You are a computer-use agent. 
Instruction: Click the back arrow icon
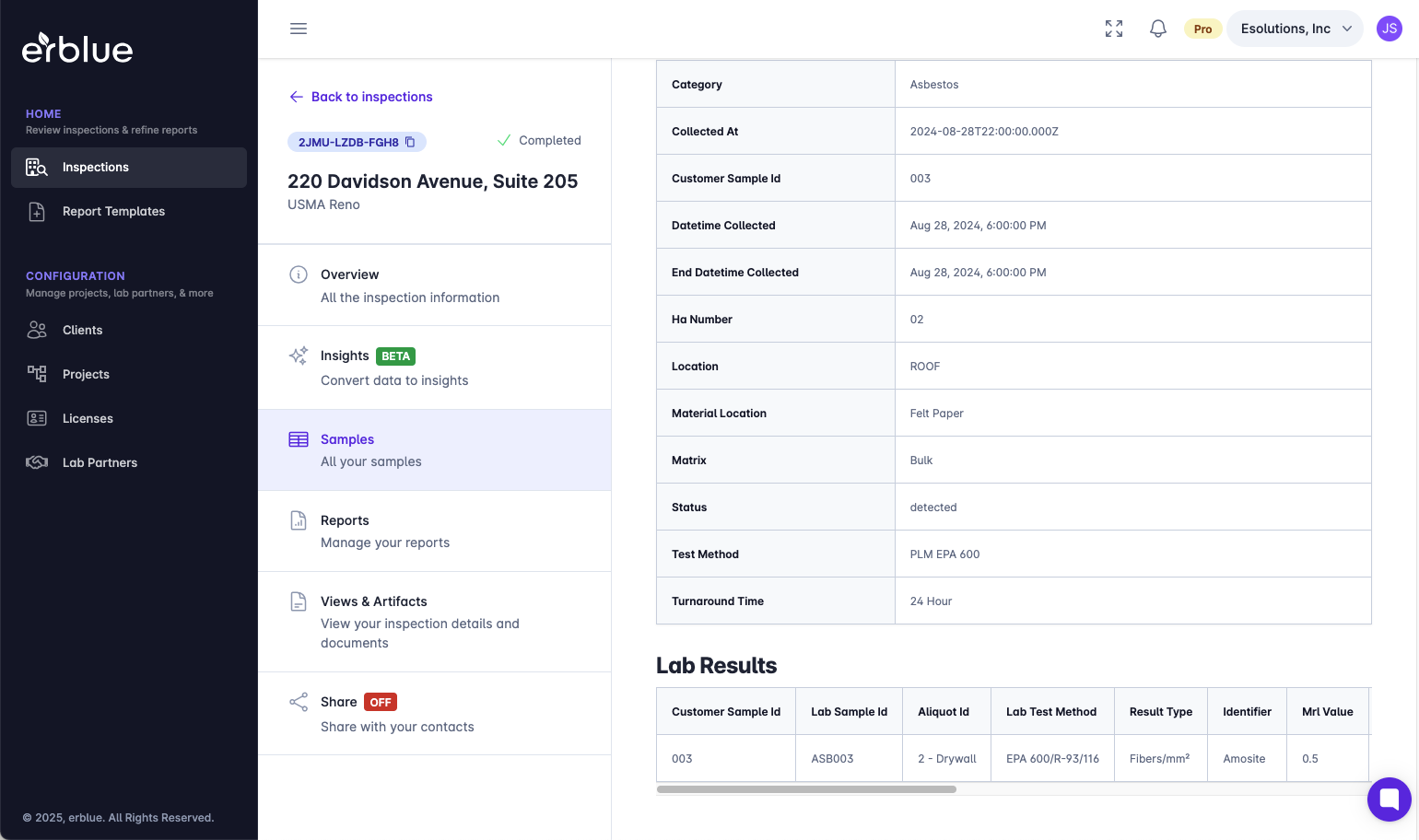[x=296, y=97]
